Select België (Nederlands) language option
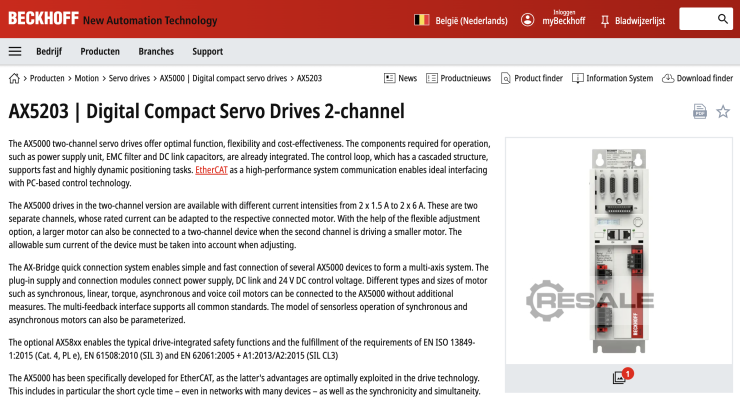The height and width of the screenshot is (405, 740). coord(471,21)
